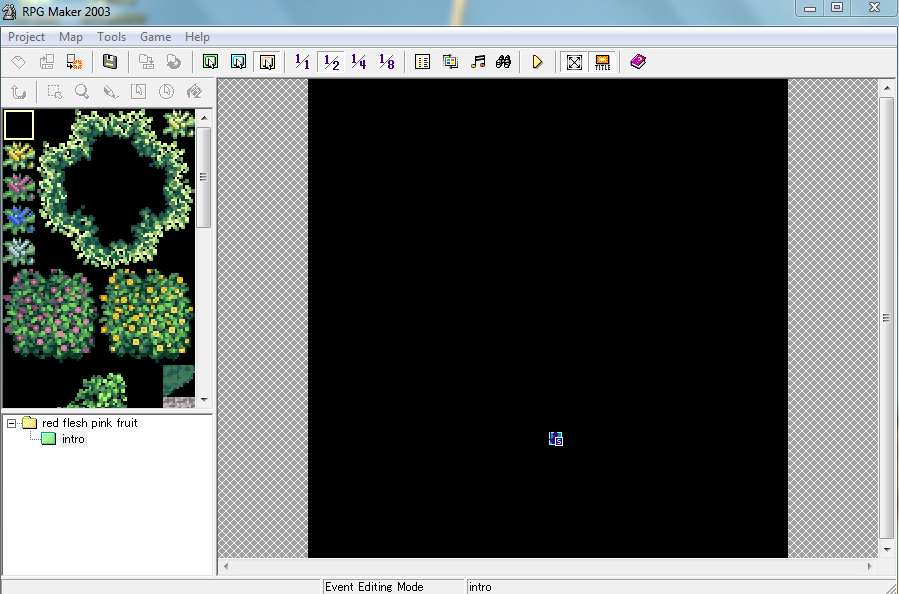Collapse the red flesh pink fruit folder

(12, 423)
